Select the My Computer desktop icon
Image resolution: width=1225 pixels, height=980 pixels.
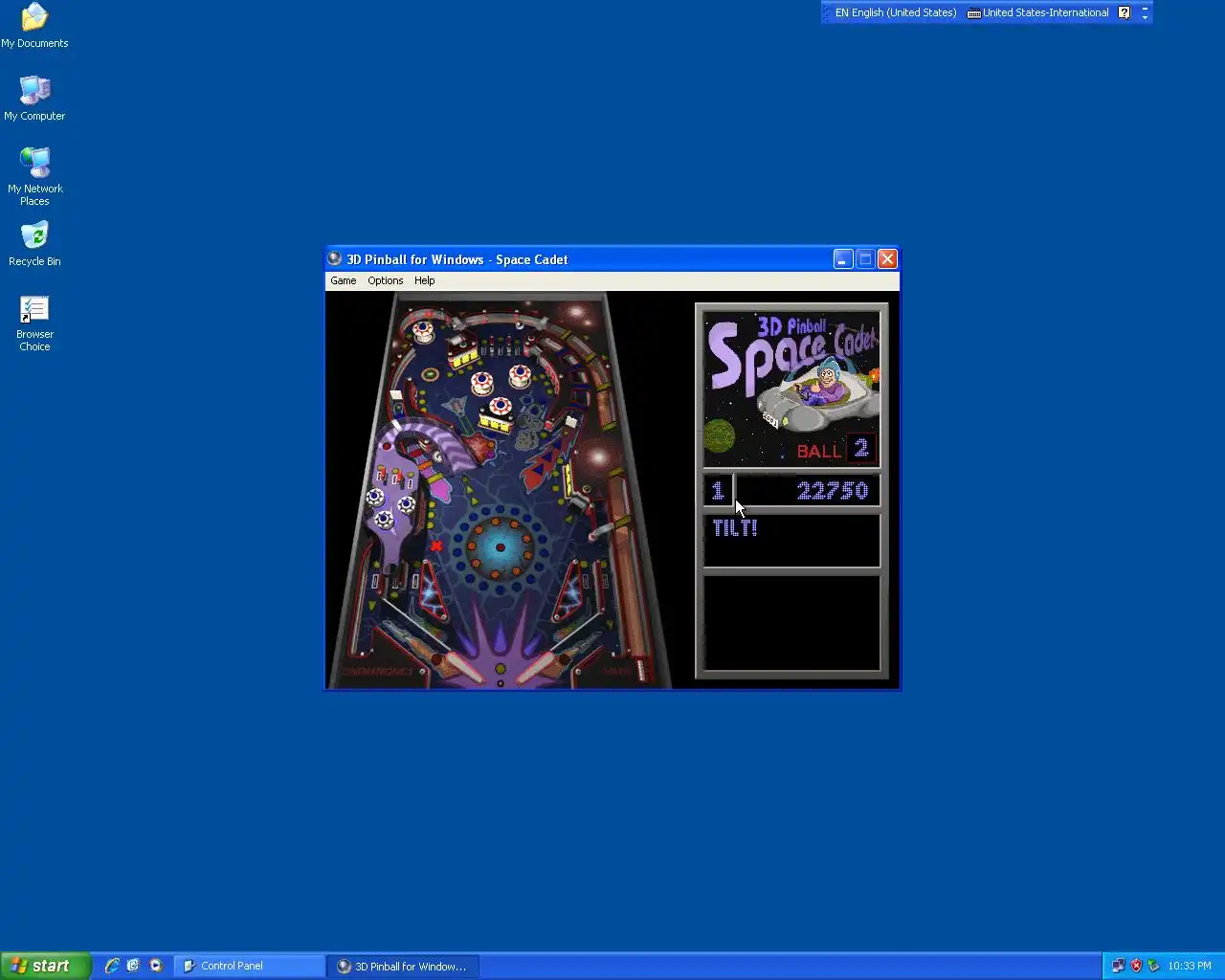[x=34, y=99]
